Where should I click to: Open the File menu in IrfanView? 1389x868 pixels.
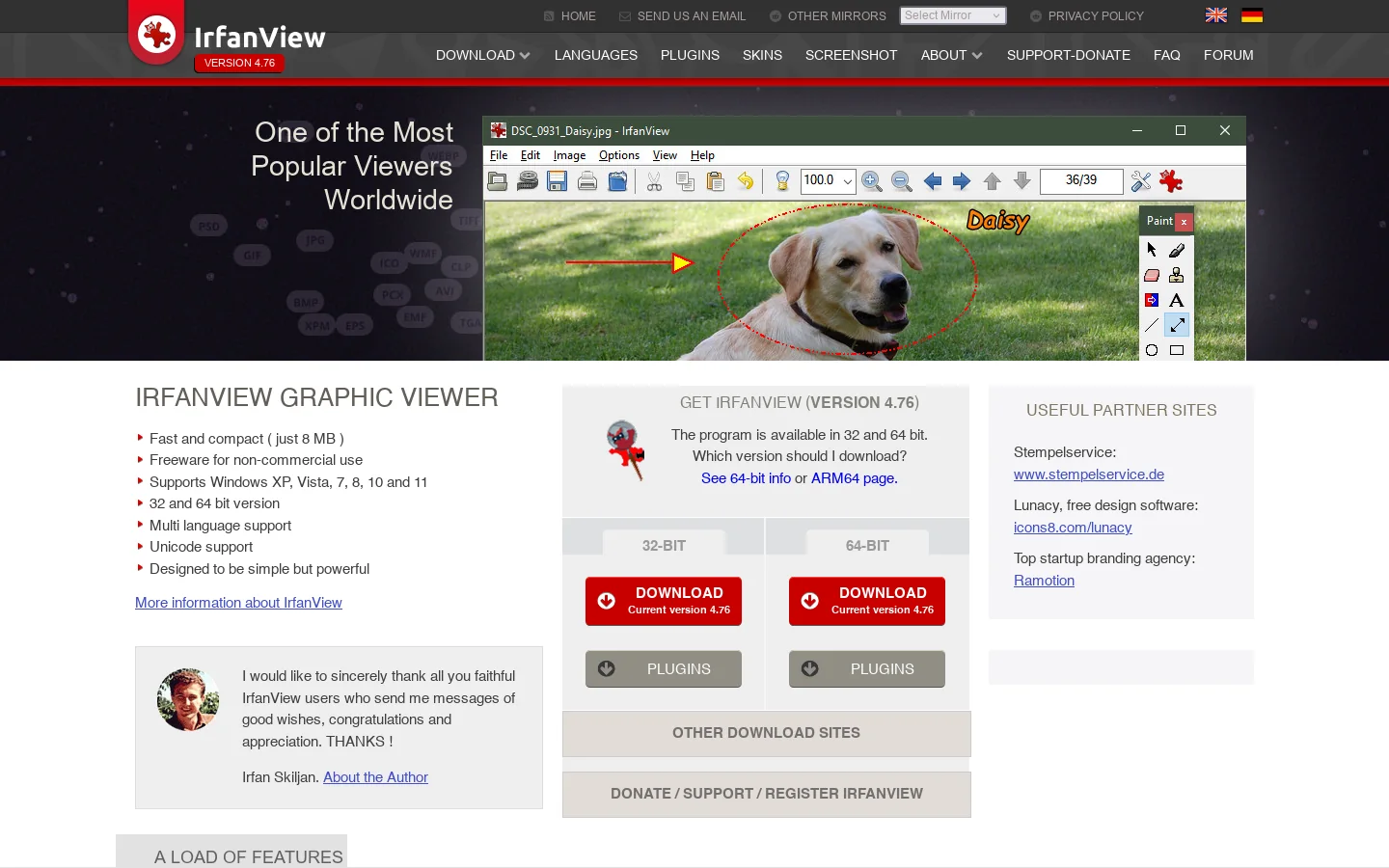(499, 155)
